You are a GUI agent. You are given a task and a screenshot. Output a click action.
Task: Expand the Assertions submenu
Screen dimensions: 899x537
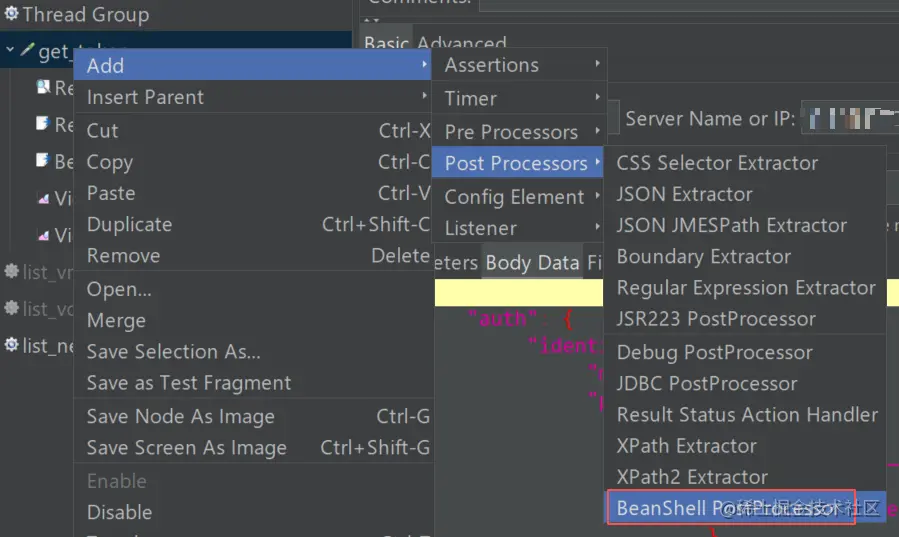pos(518,65)
